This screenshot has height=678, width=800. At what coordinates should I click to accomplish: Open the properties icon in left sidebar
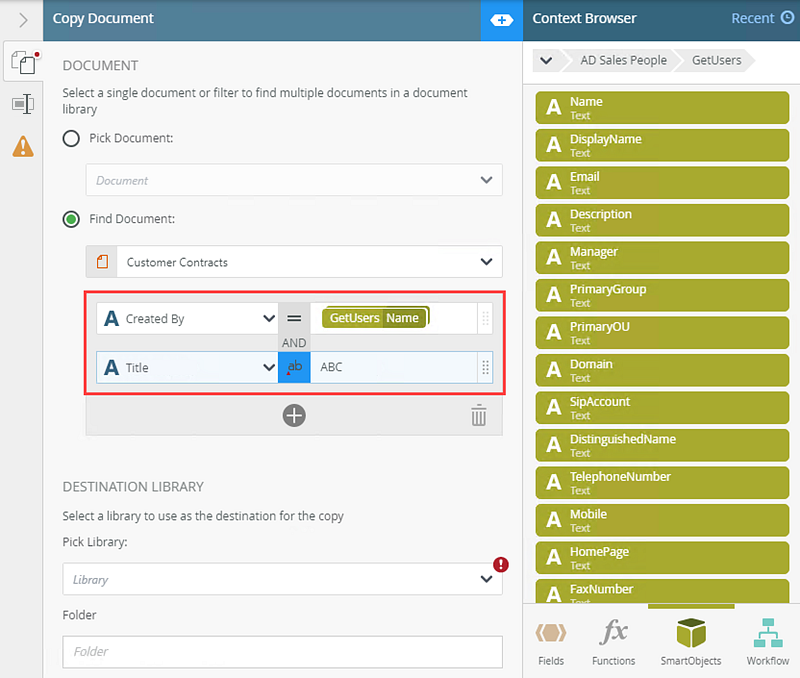click(x=22, y=104)
